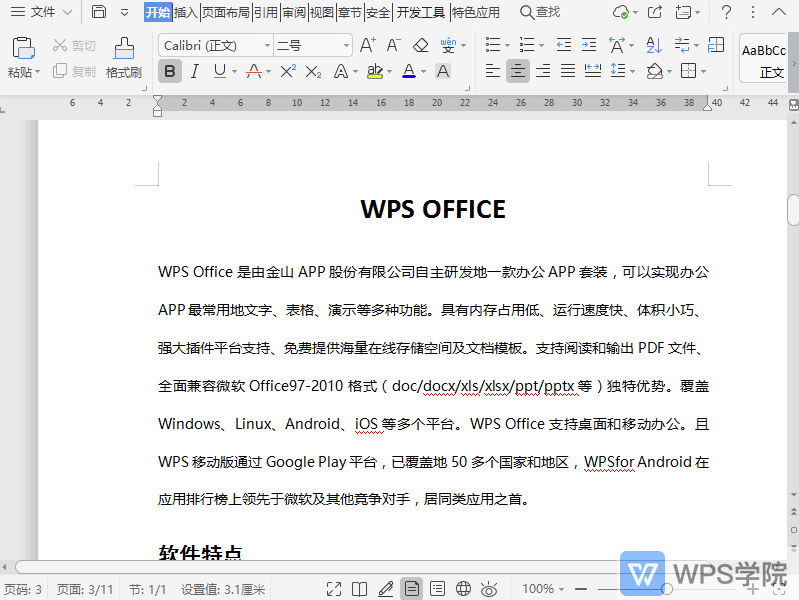Expand underline style dropdown arrow

234,72
